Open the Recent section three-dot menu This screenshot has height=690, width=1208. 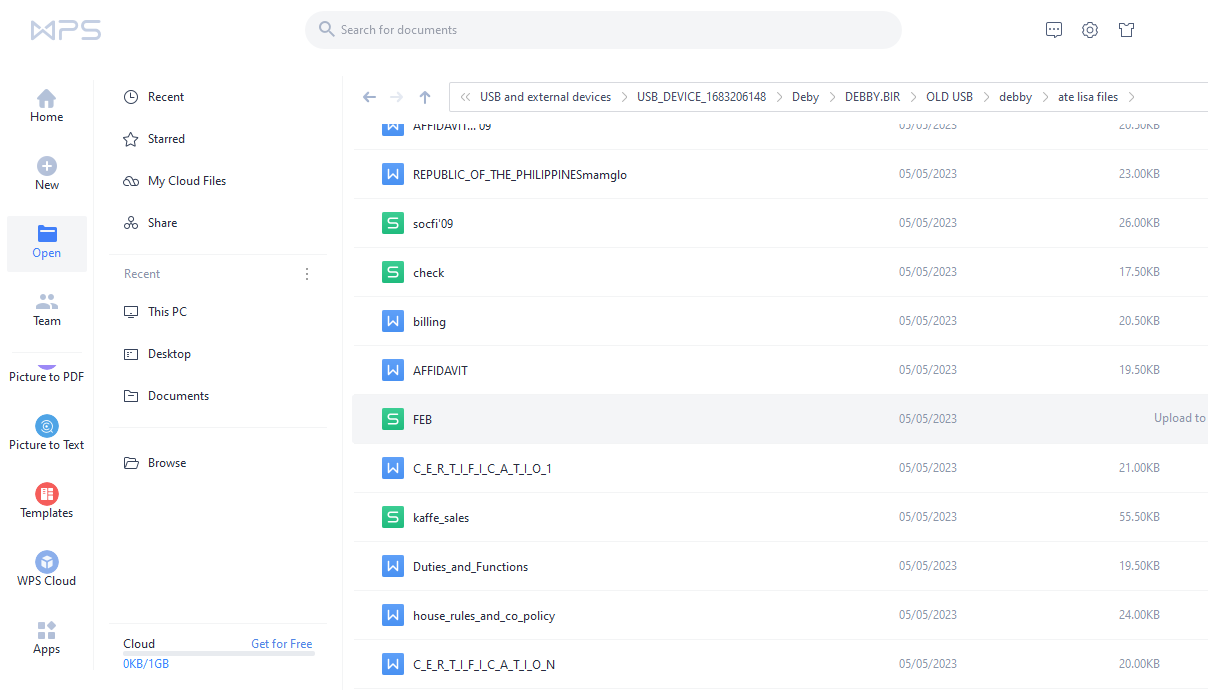coord(307,274)
